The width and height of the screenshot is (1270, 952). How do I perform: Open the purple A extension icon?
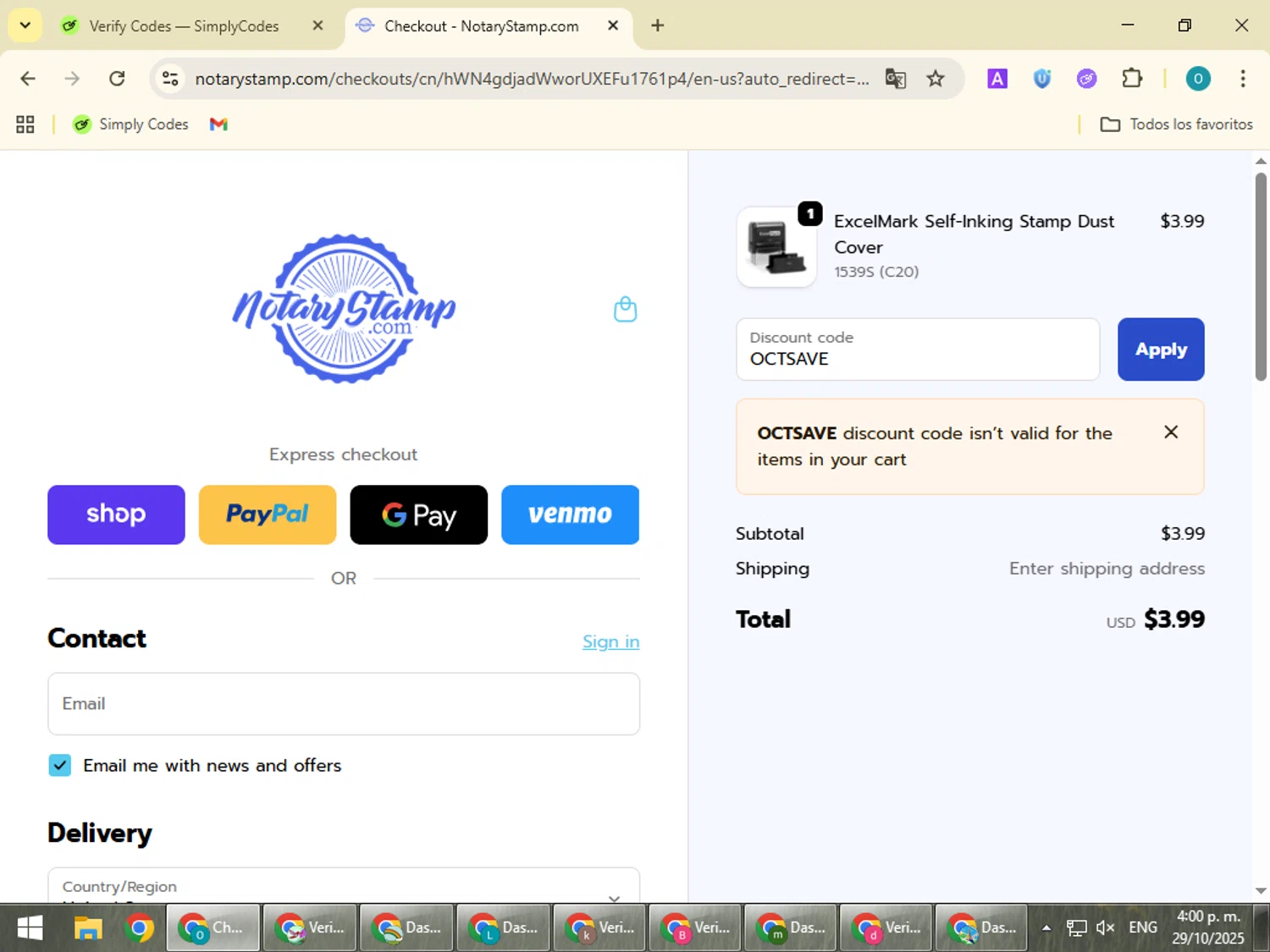pos(997,79)
